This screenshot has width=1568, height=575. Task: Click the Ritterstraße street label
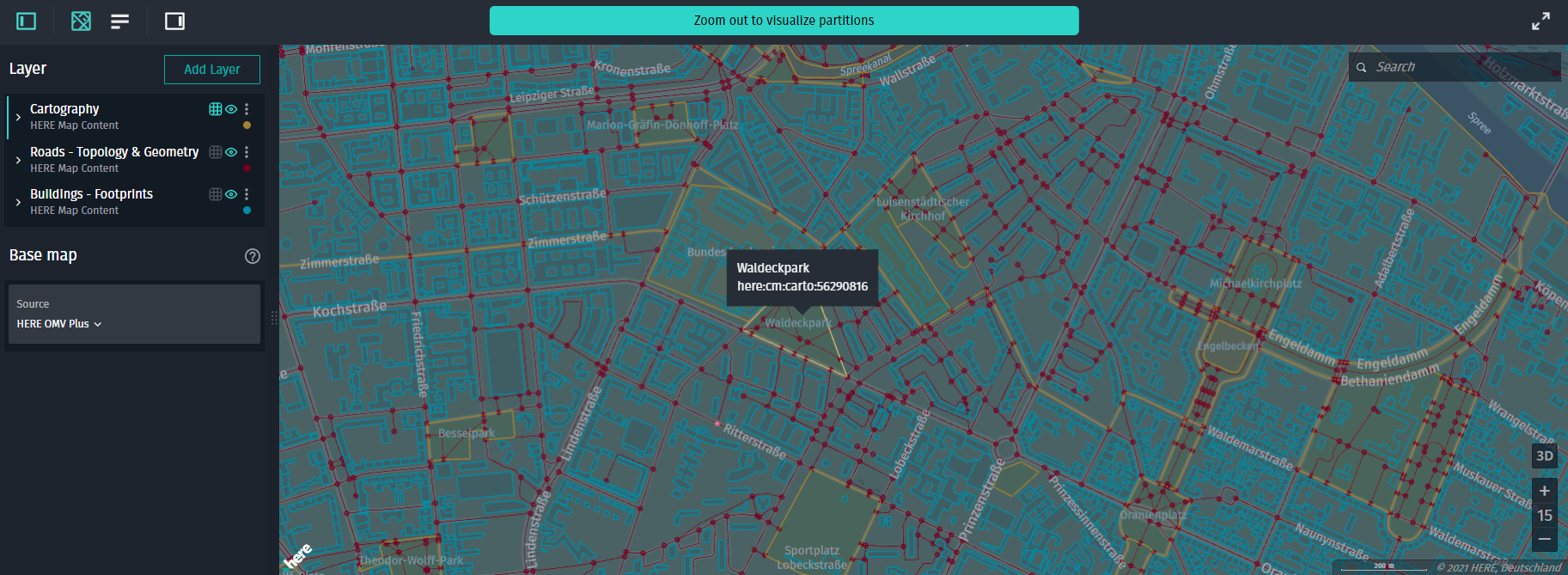coord(754,441)
